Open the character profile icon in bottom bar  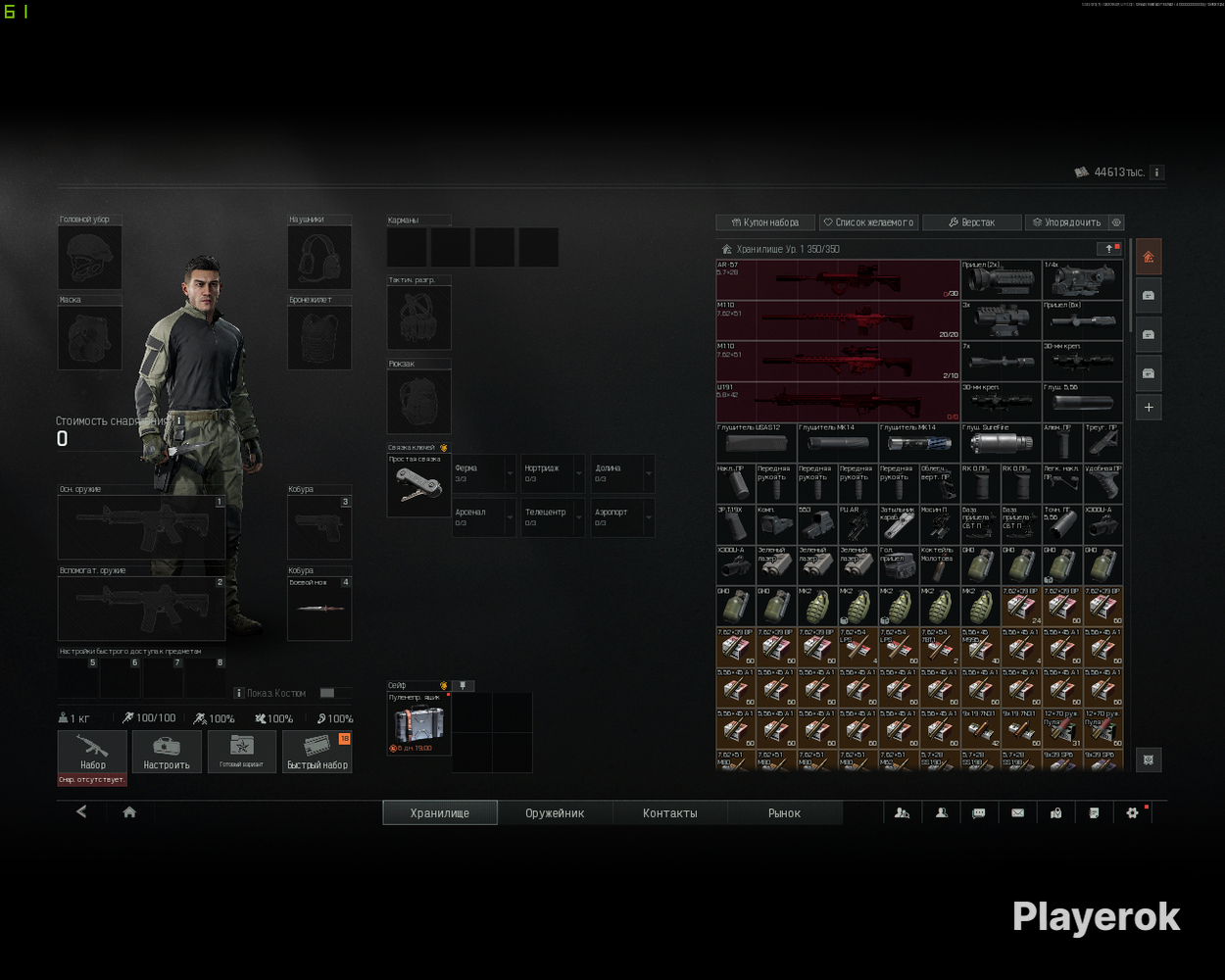click(x=941, y=812)
